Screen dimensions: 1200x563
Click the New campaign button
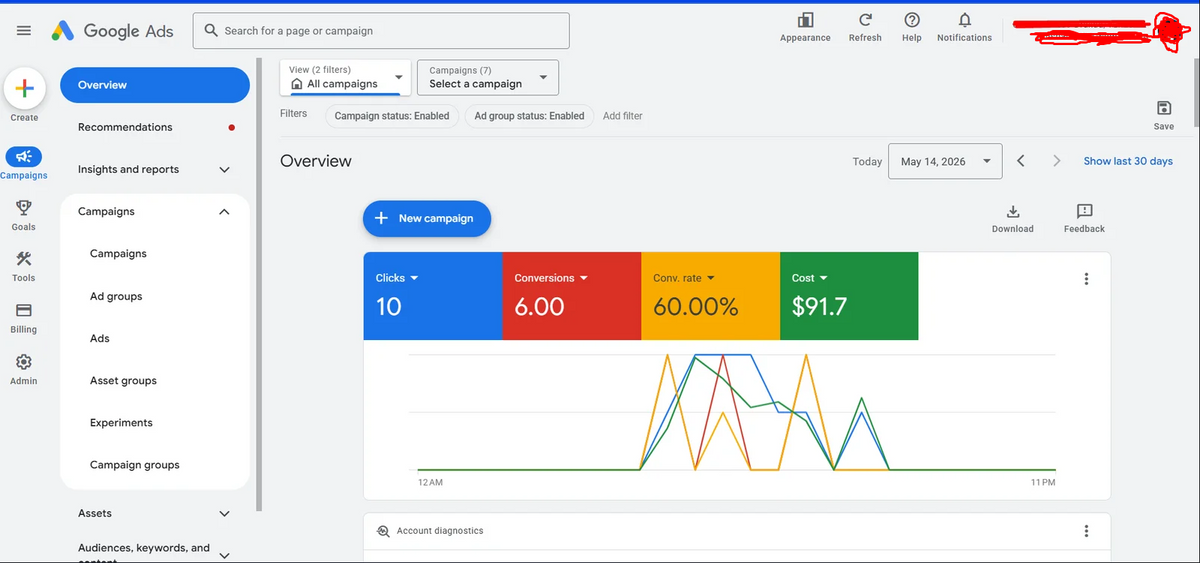[x=426, y=218]
